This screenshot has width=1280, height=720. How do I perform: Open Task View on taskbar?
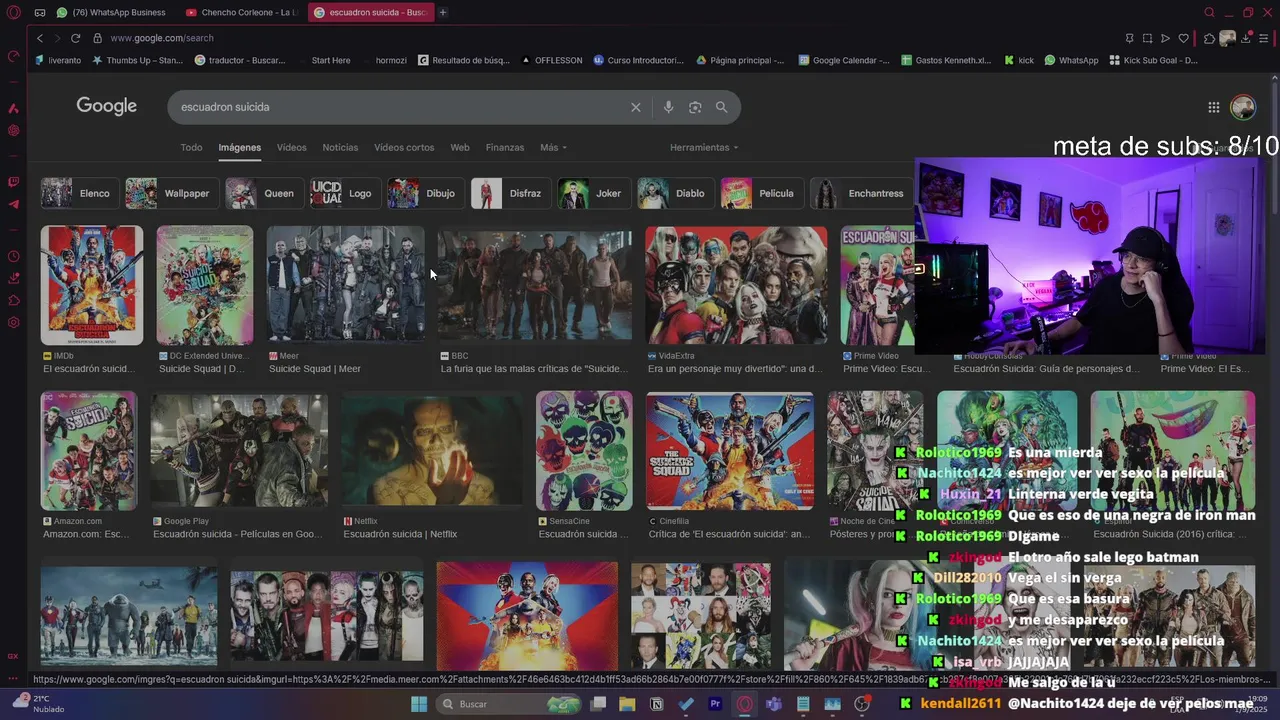pos(598,704)
